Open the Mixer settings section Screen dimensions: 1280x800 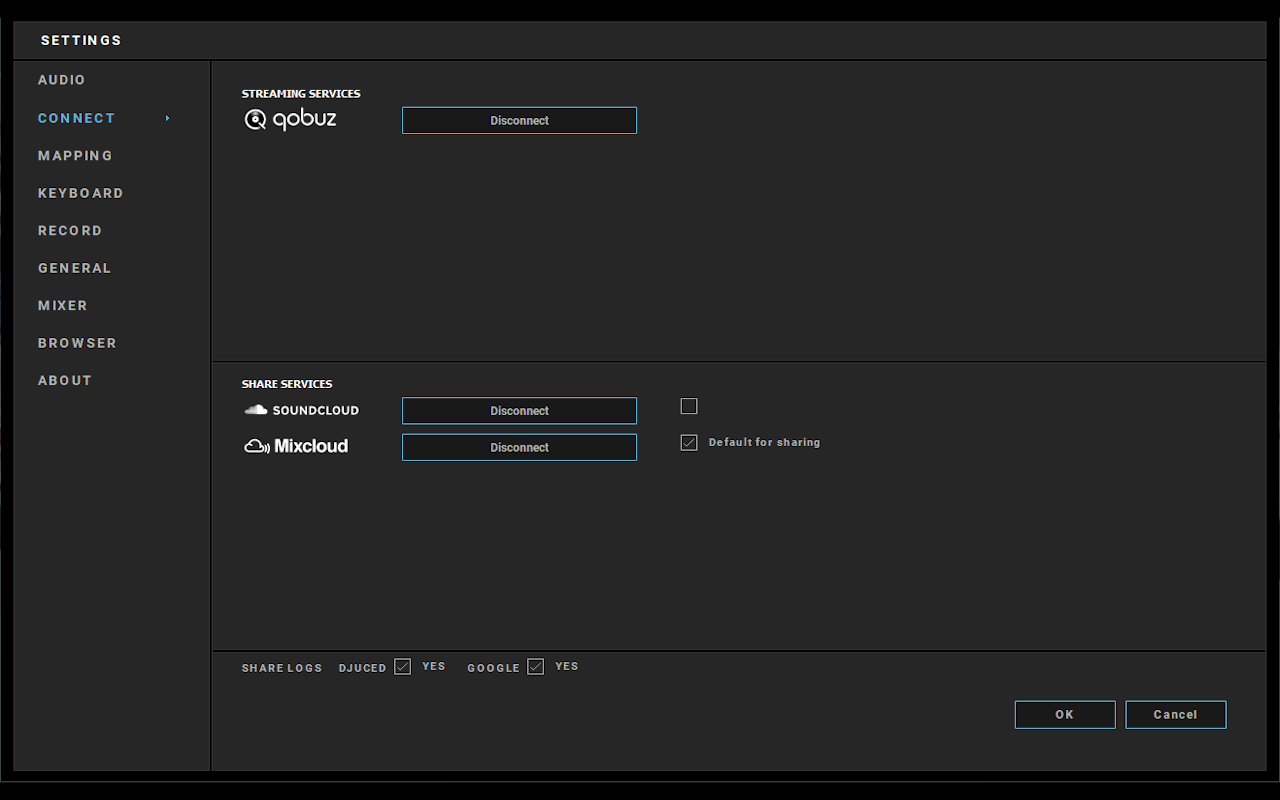[62, 305]
